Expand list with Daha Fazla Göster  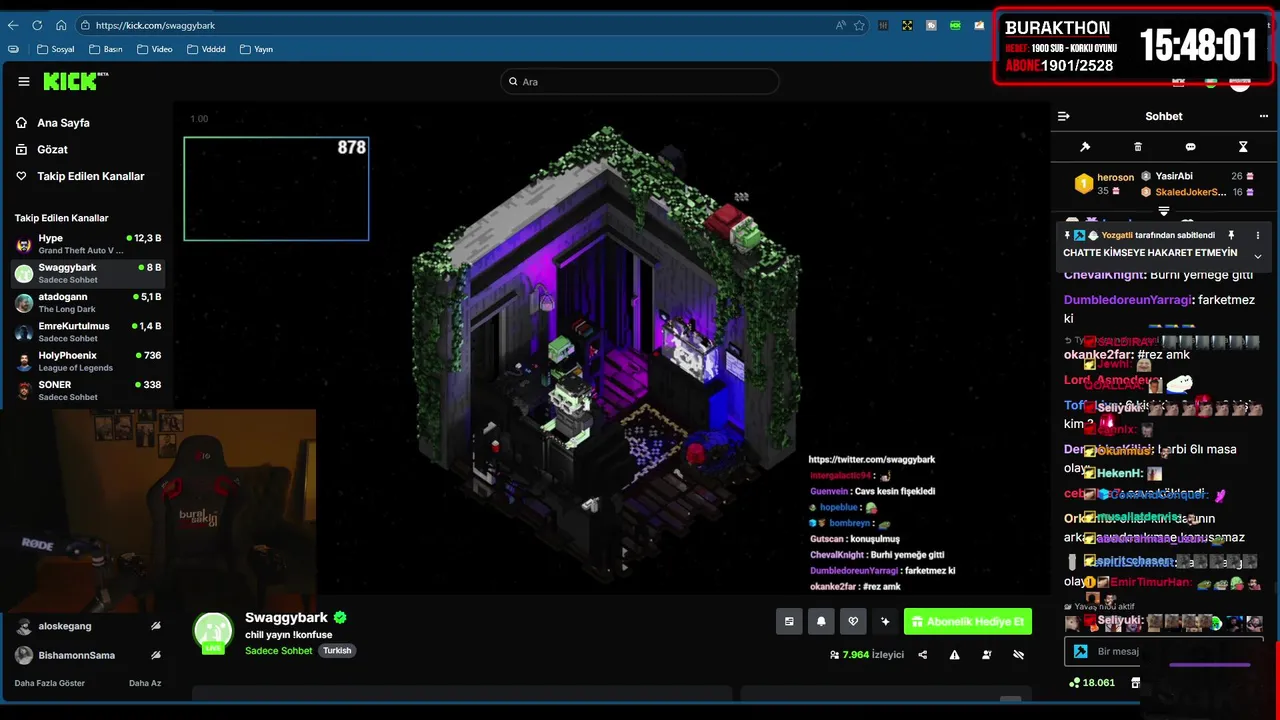tap(50, 683)
